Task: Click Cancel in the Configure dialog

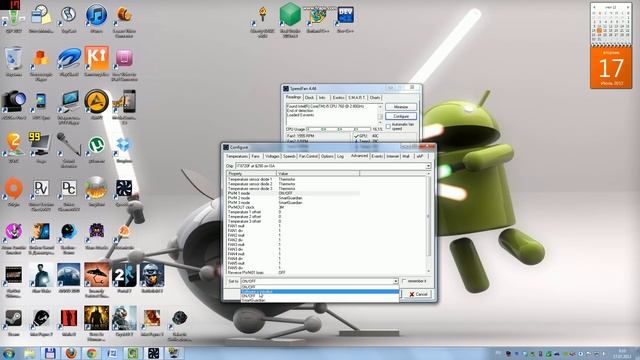Action: point(418,294)
